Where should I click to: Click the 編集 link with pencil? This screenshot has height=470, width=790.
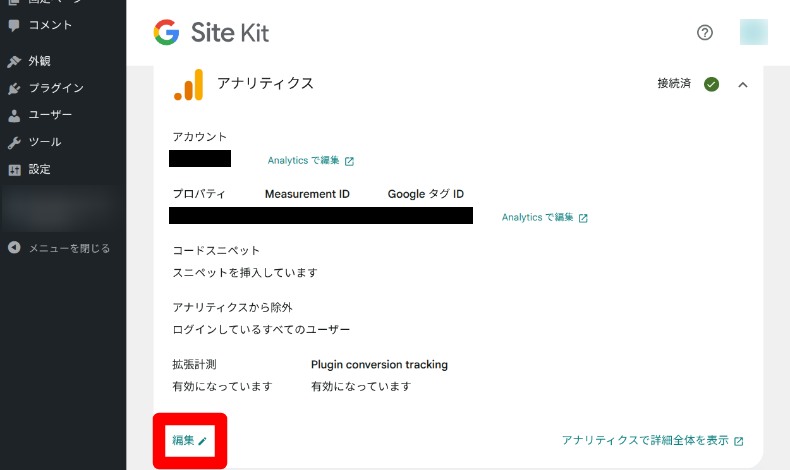[189, 440]
